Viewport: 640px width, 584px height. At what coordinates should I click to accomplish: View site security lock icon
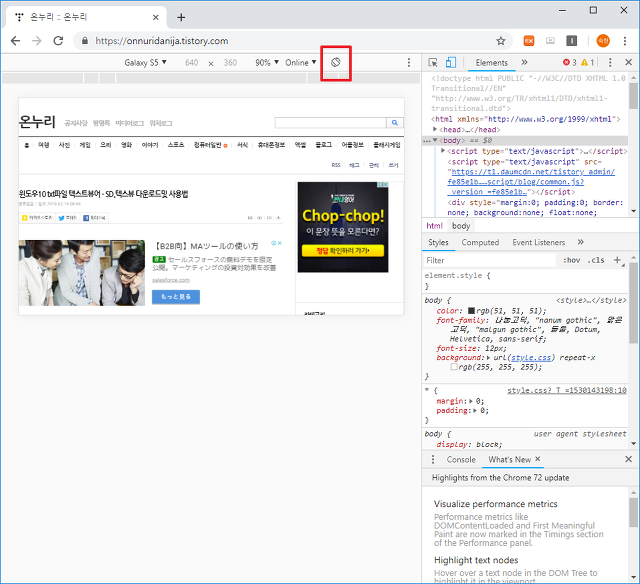click(85, 41)
